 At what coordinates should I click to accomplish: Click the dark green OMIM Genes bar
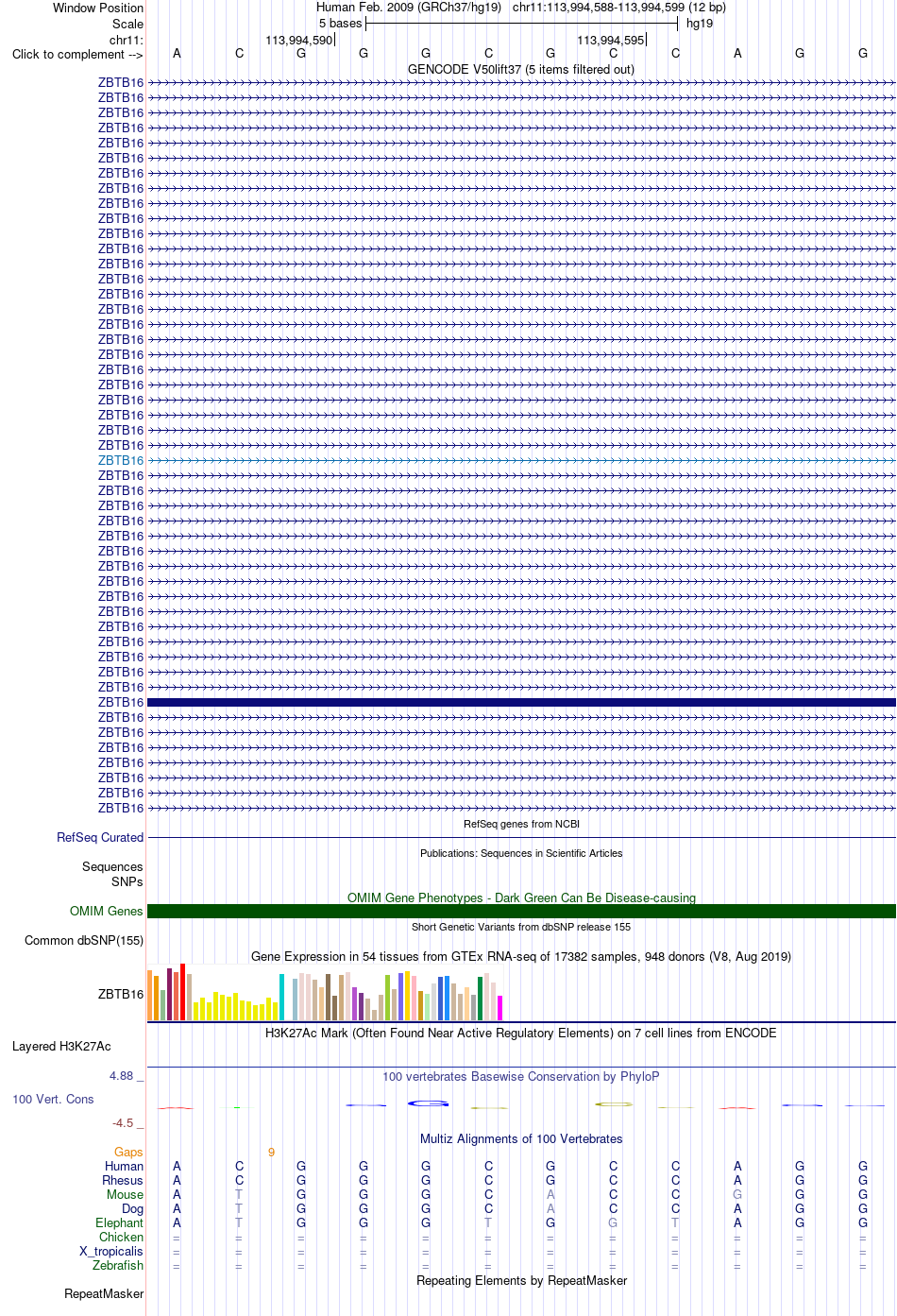tap(521, 911)
